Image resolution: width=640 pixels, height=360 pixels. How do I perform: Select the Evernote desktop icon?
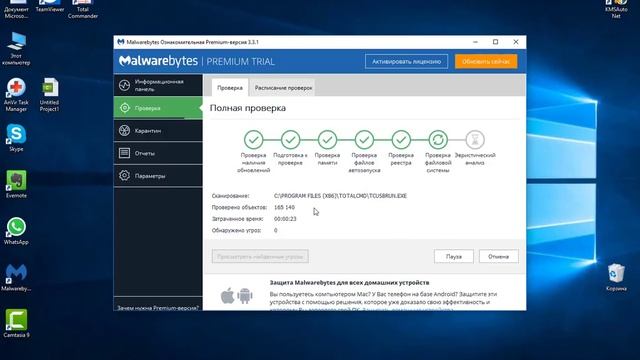[16, 184]
